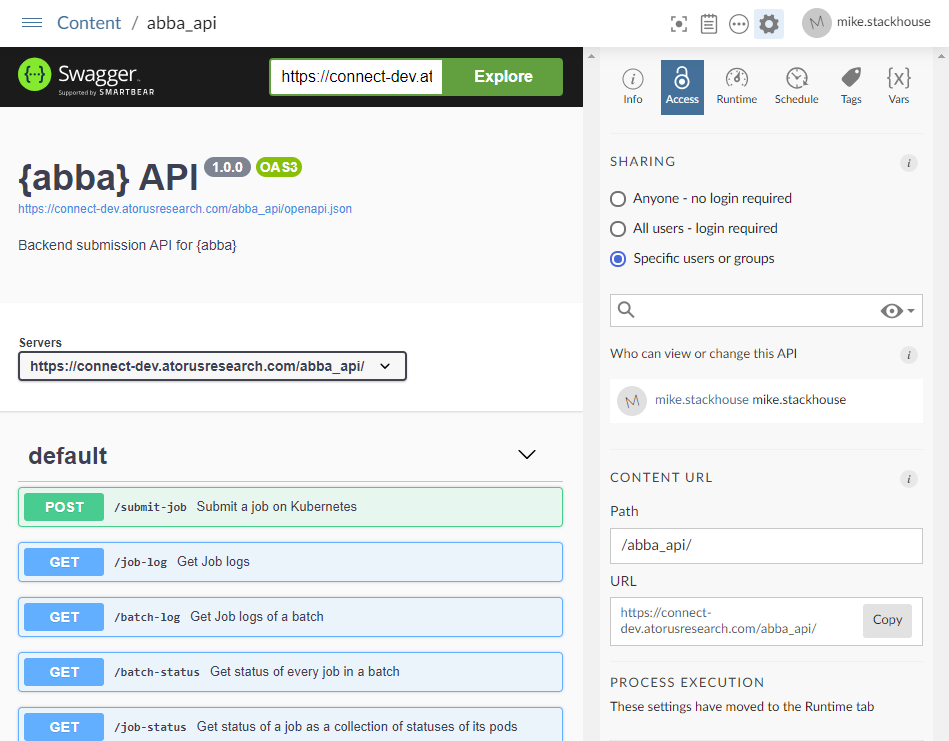Click the mike.stackhouse avatar in top bar

pos(817,23)
